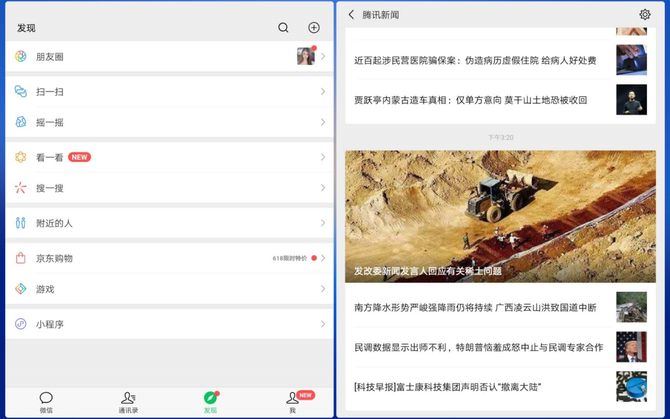
Task: Switch to the 通讯录 contacts tab
Action: coord(128,401)
